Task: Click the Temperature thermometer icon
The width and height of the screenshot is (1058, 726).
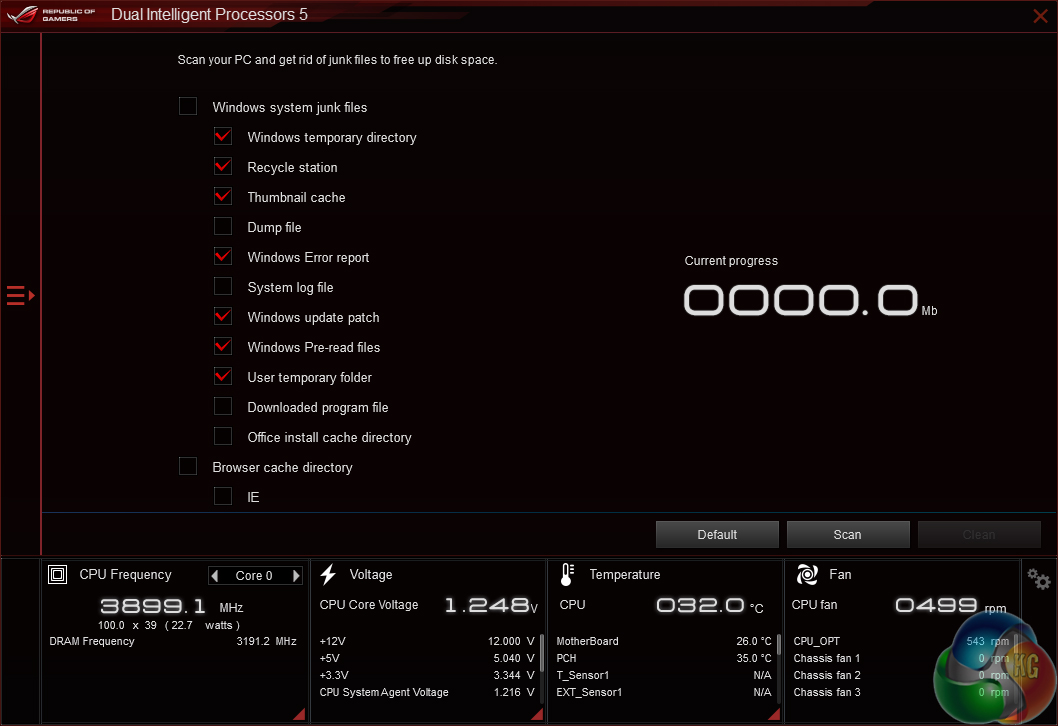Action: 567,574
